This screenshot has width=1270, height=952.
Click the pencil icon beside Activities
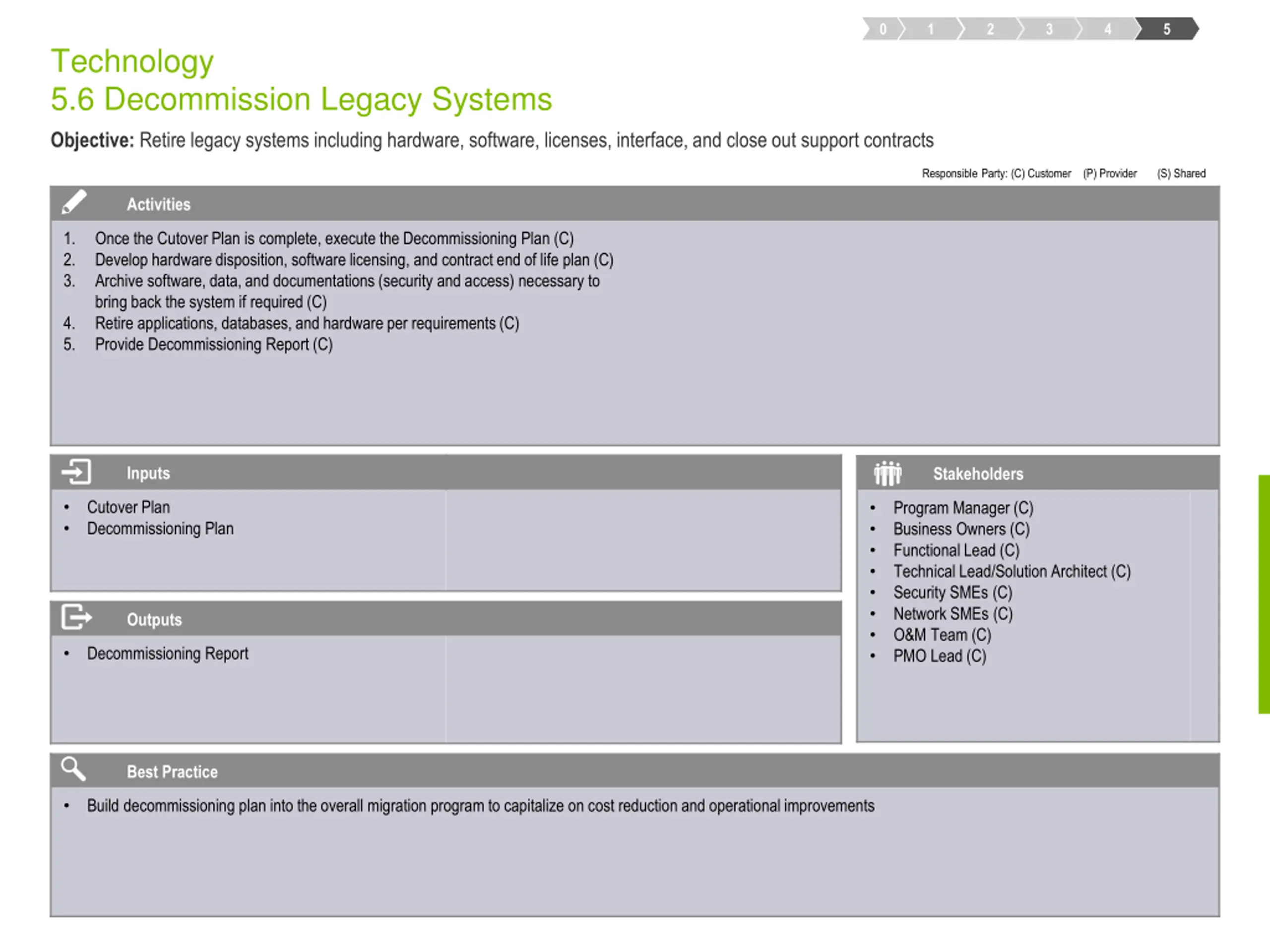[74, 202]
